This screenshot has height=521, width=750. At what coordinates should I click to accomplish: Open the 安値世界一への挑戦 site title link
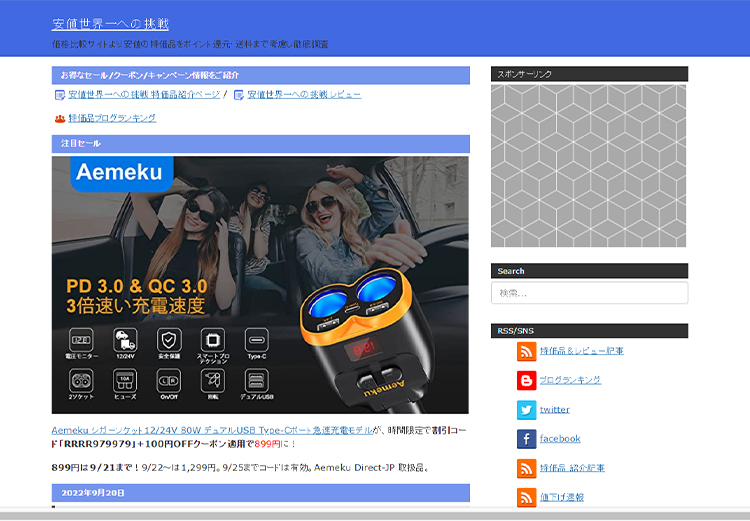coord(110,23)
